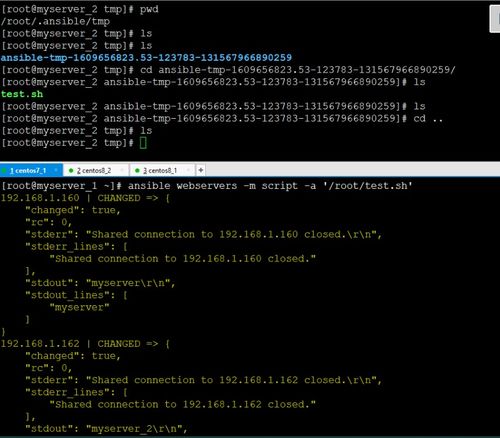Click the "myserver" entry under stdout_lines

pyautogui.click(x=79, y=307)
